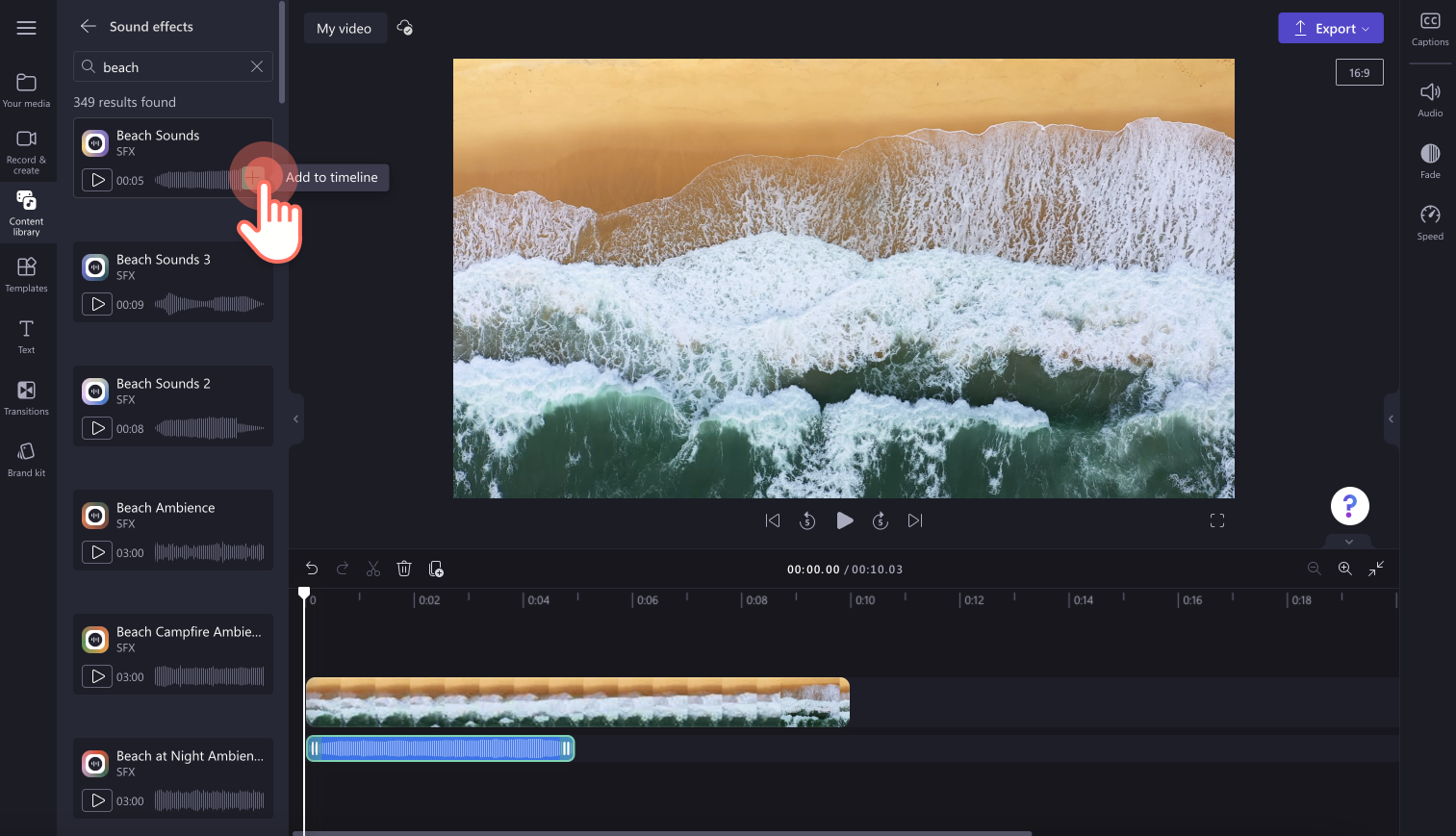The width and height of the screenshot is (1456, 836).
Task: Collapse the left content panel
Action: click(296, 418)
